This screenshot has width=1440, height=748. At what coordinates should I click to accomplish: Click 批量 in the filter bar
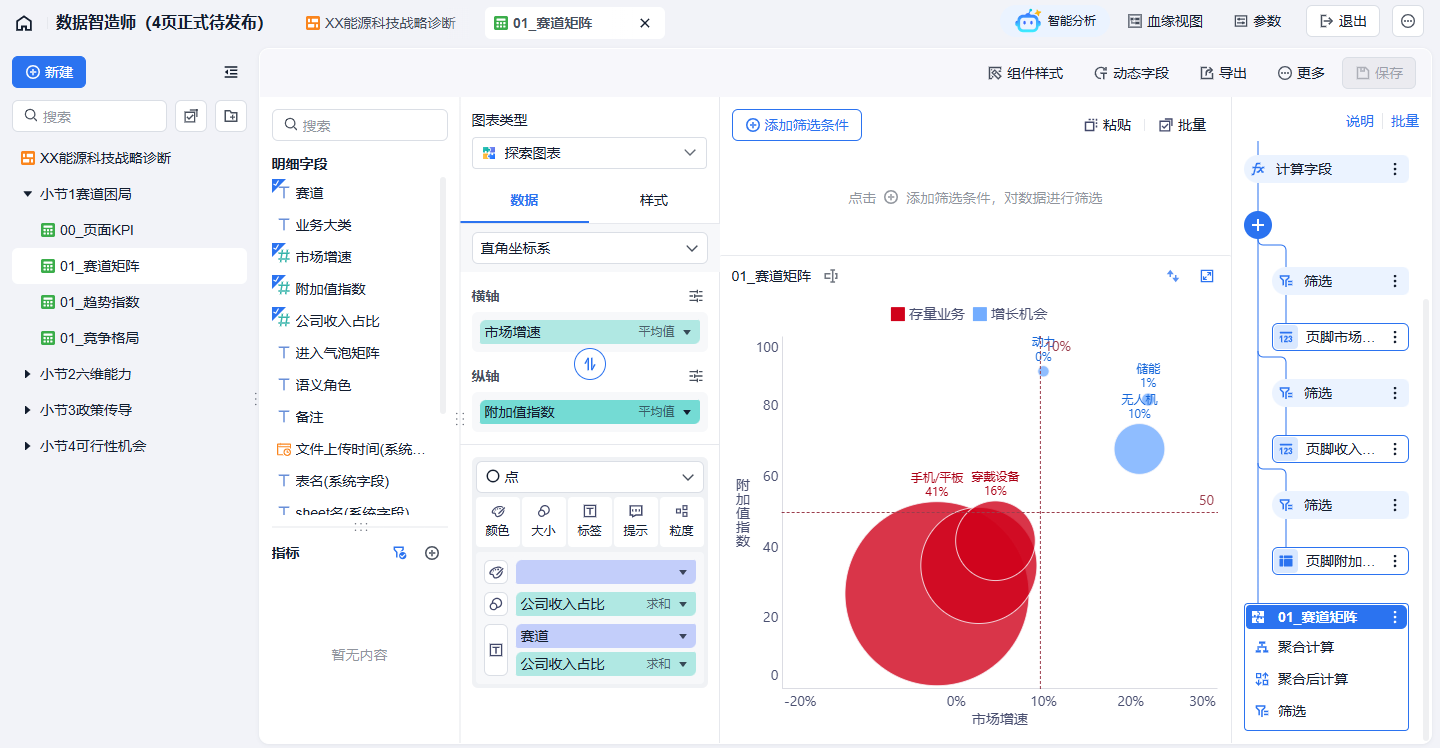pos(1182,125)
